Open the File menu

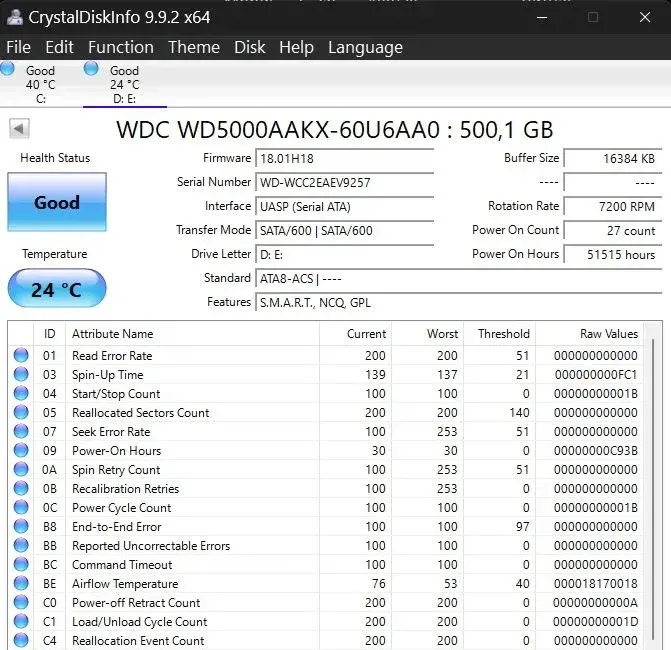coord(18,47)
